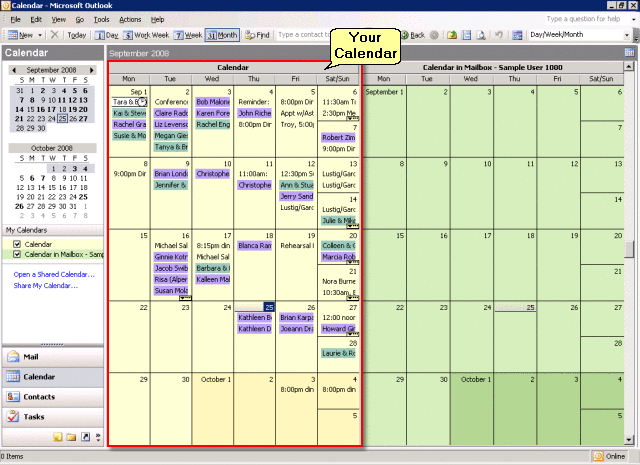The image size is (640, 465).
Task: Click the Share My Calendar link
Action: 45,286
